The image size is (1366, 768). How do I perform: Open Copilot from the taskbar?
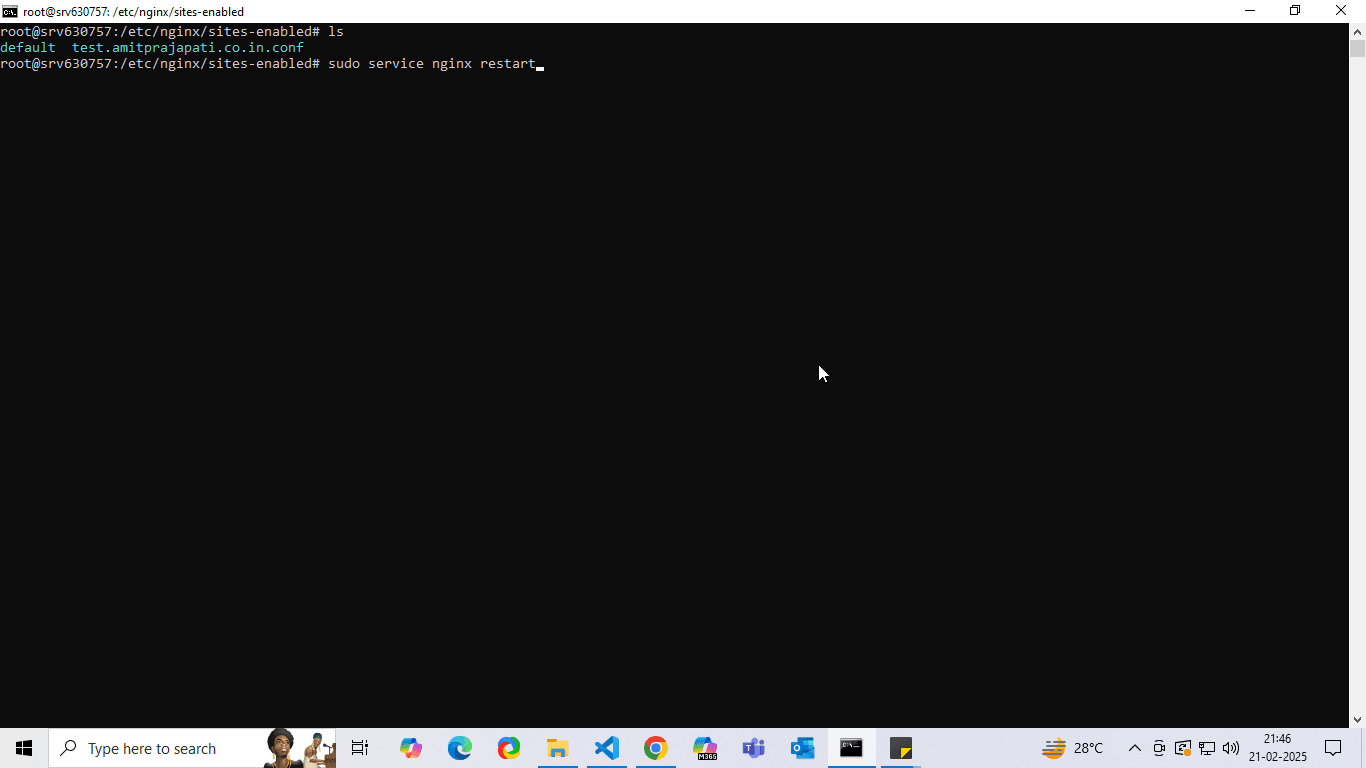[x=411, y=748]
